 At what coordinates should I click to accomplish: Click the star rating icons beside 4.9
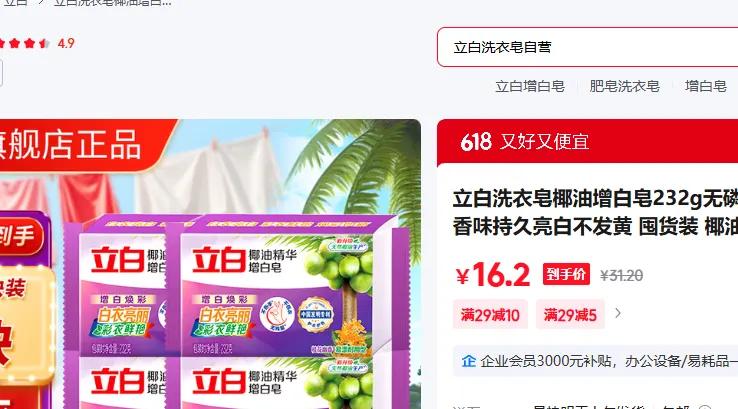(24, 43)
